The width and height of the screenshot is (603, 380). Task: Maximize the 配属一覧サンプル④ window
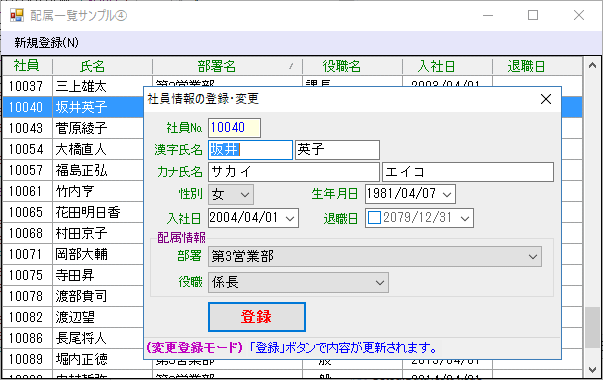coord(533,15)
